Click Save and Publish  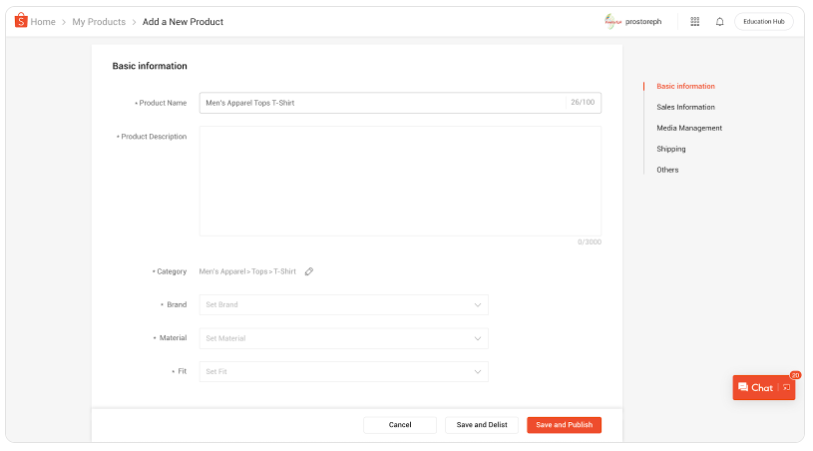(564, 425)
